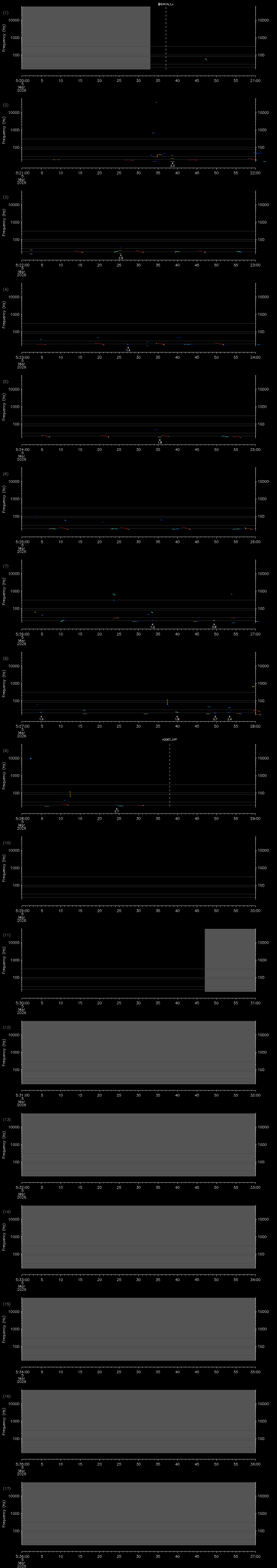Select the 2.0 arrow marker in panel 2
The image size is (277, 1568).
[172, 164]
